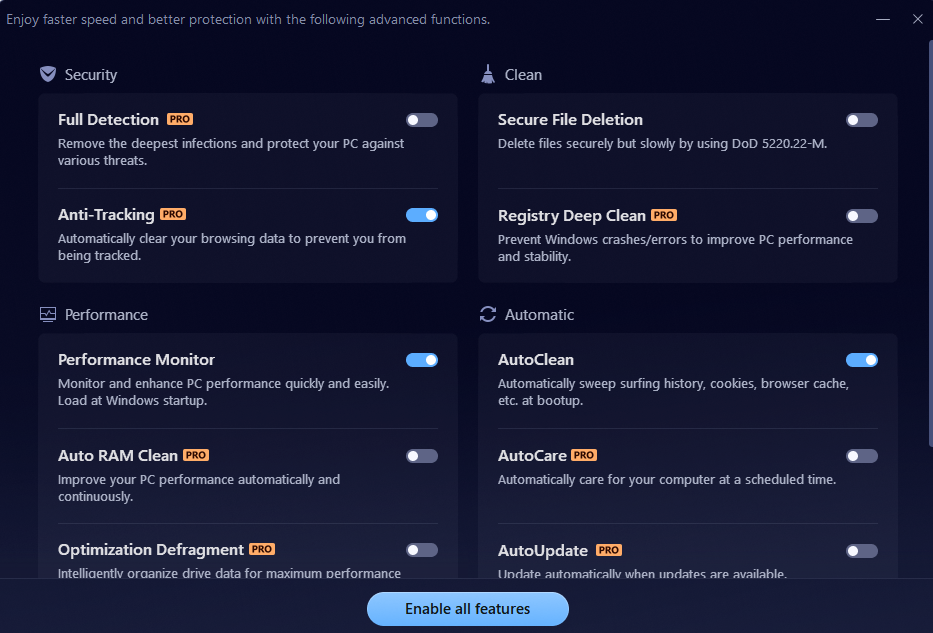Click the Security shield icon
933x633 pixels.
(48, 74)
